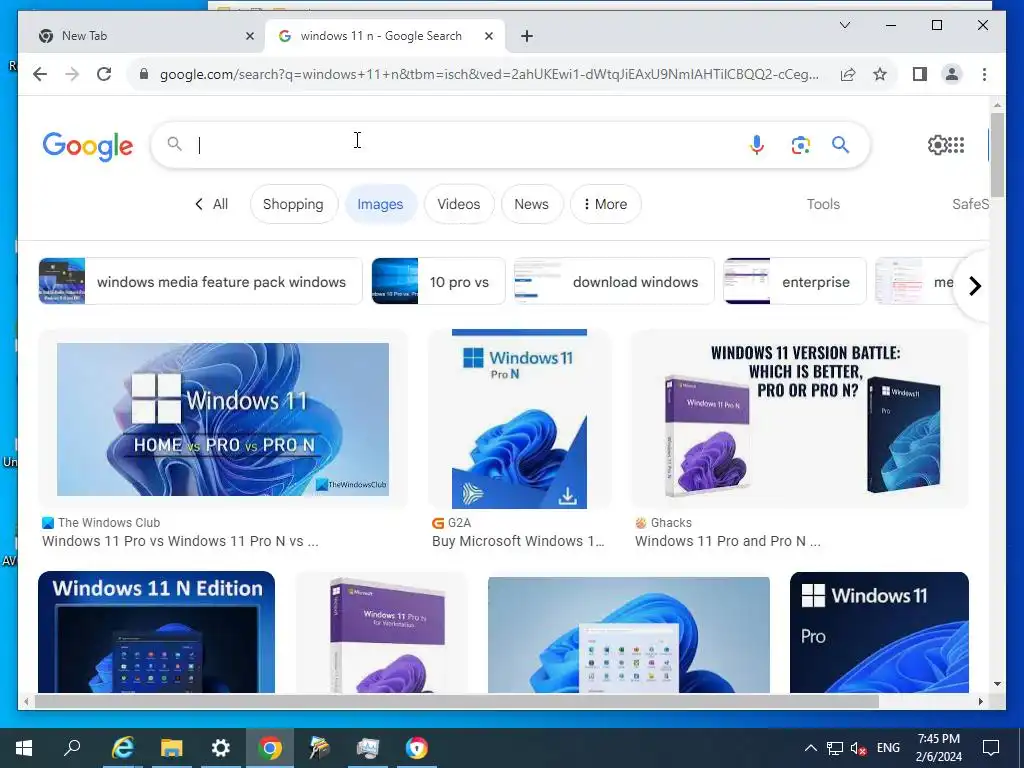Open the G2A Windows 11 Pro N image

coord(519,419)
